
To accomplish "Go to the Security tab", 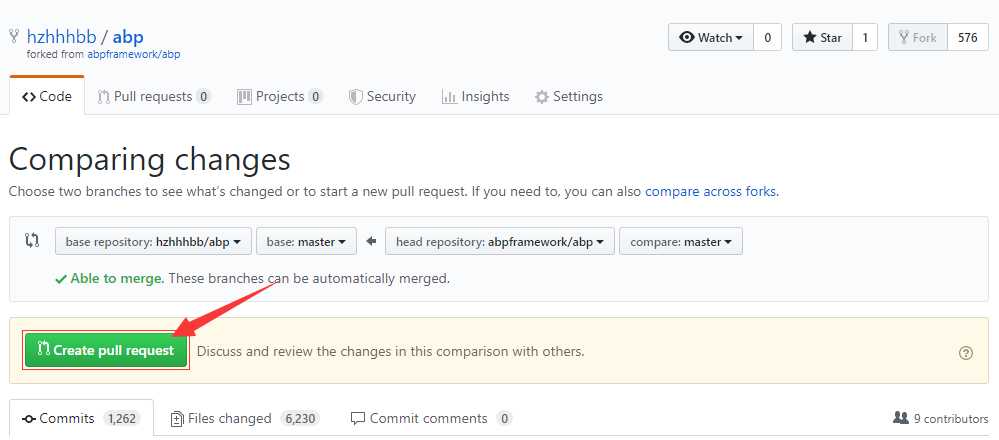I will pos(382,97).
